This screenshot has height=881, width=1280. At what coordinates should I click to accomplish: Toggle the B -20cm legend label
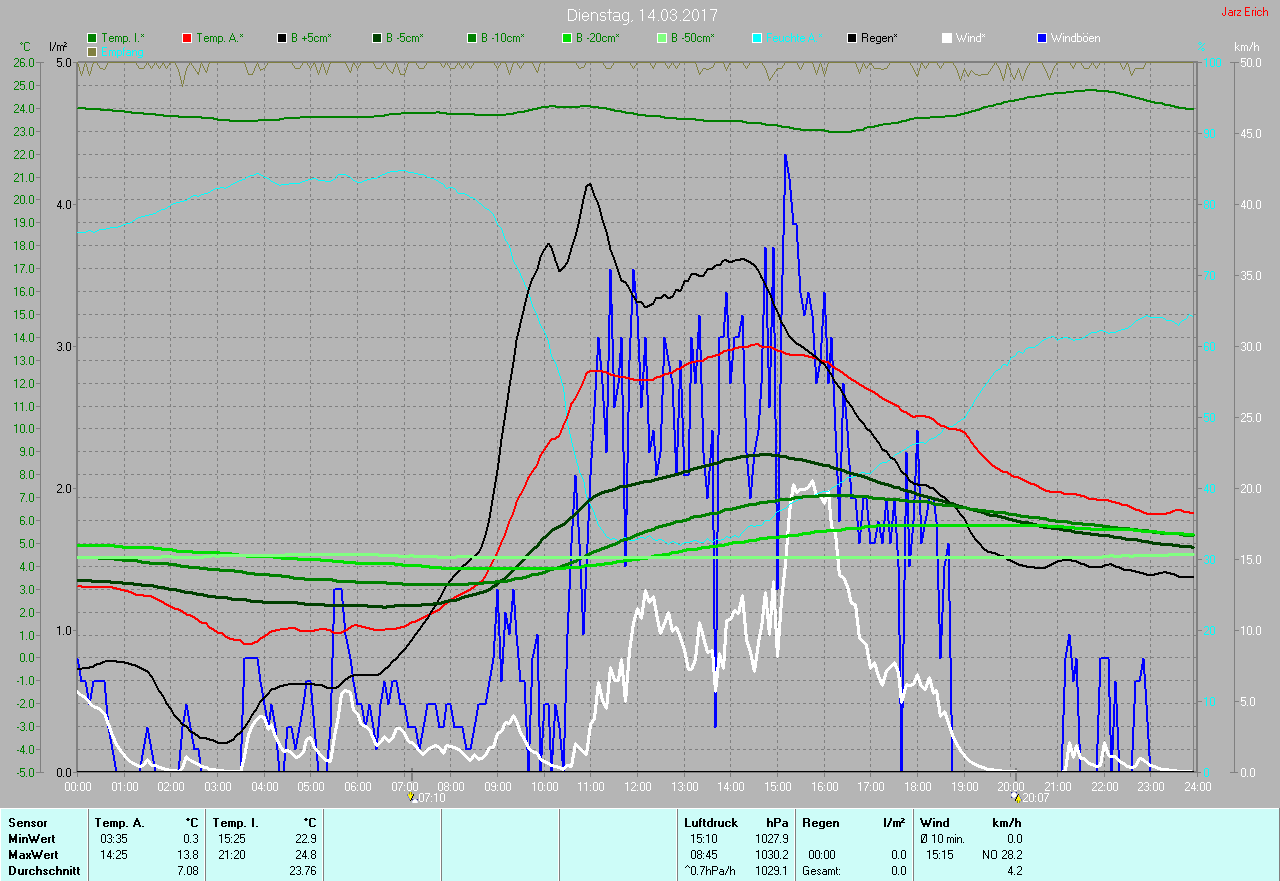[597, 38]
